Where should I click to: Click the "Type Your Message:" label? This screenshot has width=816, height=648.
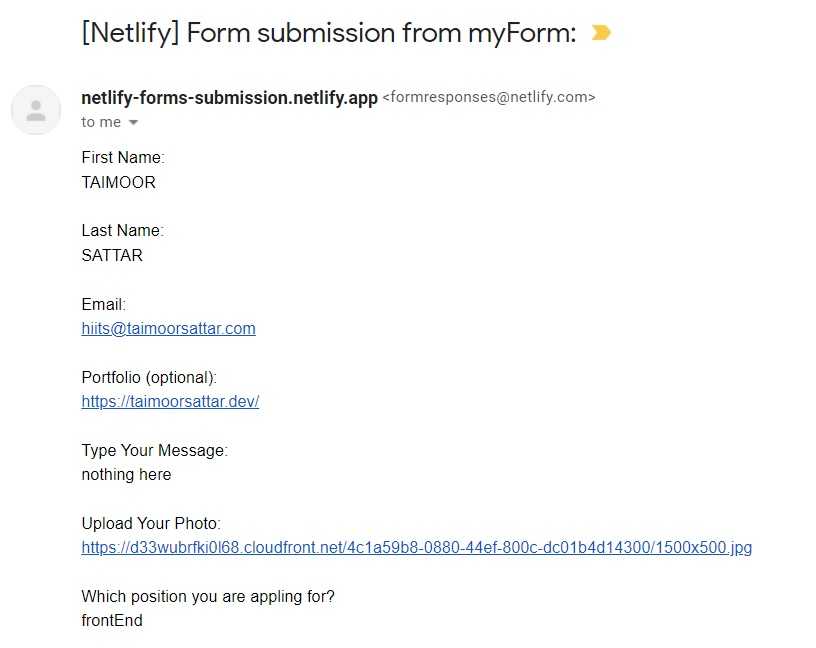pyautogui.click(x=154, y=450)
